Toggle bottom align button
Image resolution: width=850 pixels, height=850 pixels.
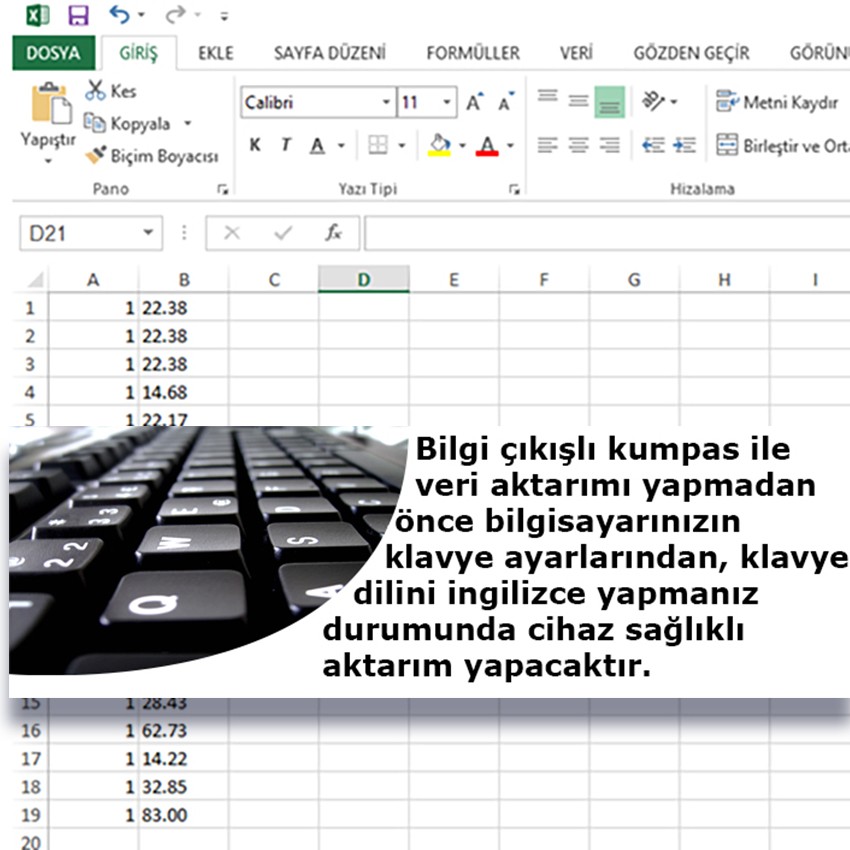point(609,102)
